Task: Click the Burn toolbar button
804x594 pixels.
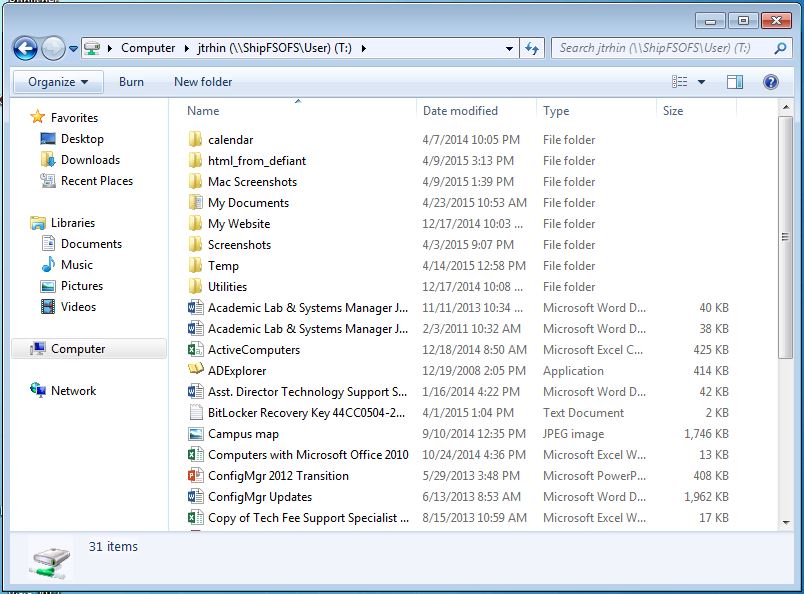Action: pos(131,82)
